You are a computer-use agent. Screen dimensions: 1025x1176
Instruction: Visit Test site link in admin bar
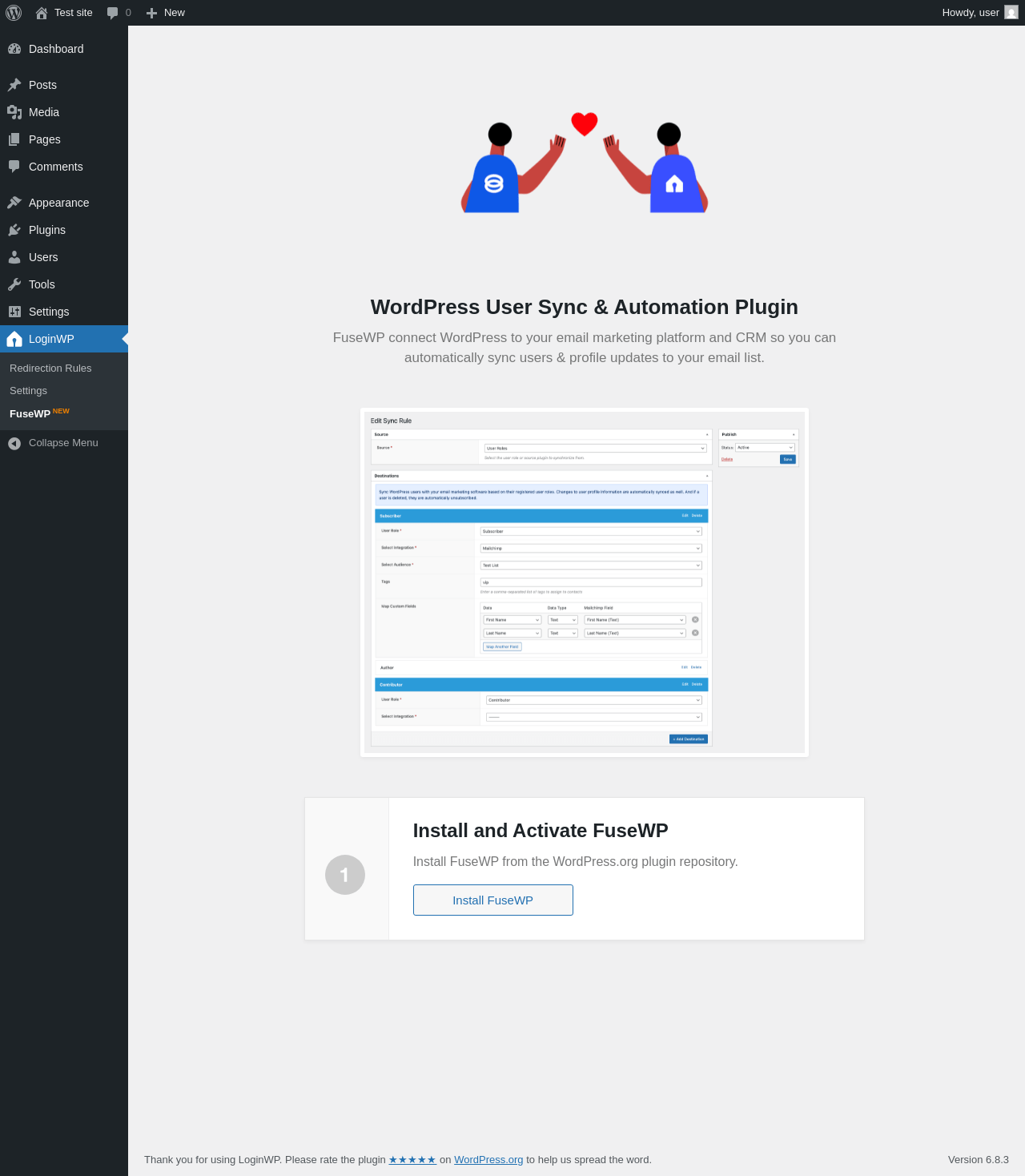click(64, 13)
